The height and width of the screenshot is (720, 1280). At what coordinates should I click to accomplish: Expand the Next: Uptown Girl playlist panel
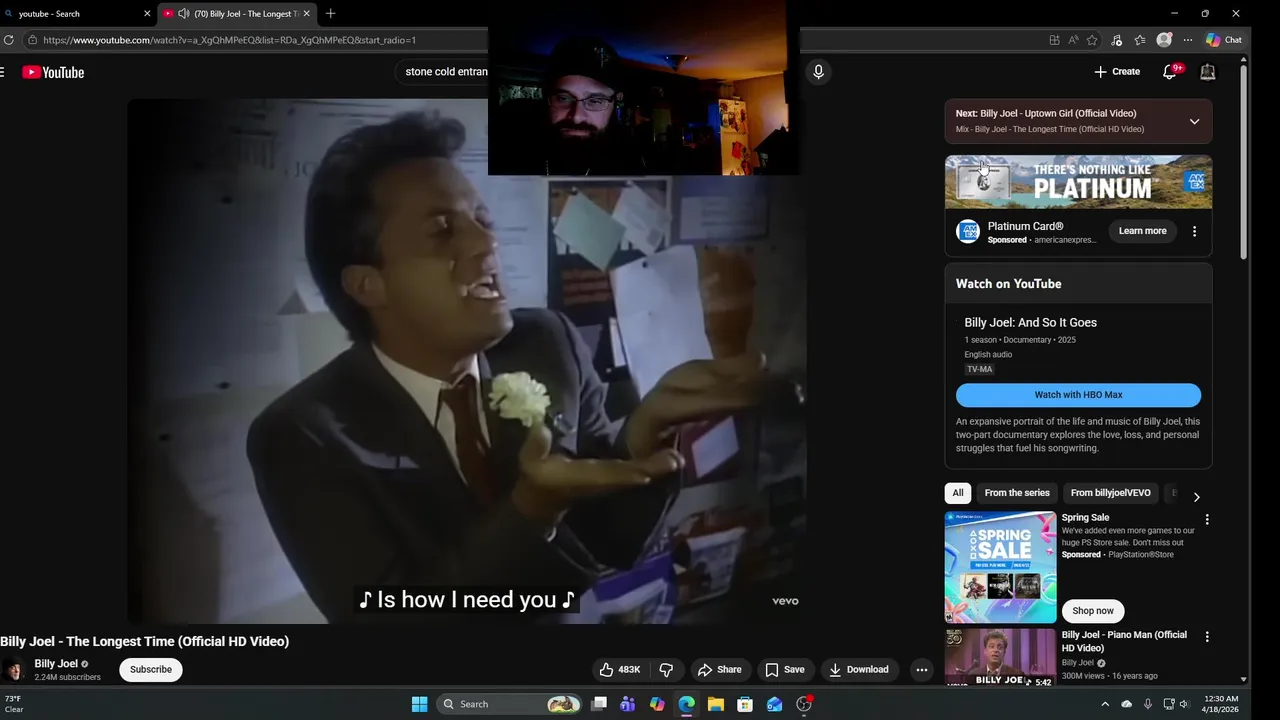[1194, 121]
